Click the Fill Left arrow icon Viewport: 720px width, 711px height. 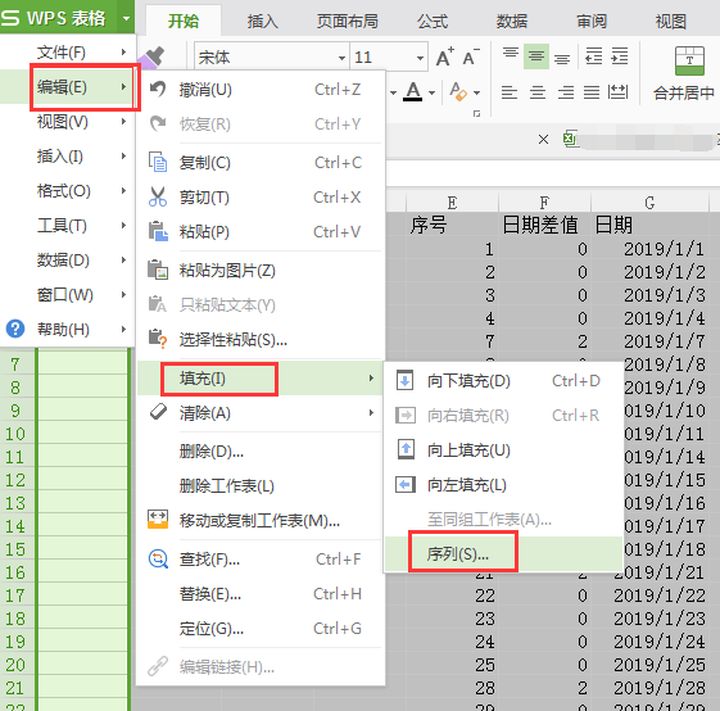click(x=405, y=484)
